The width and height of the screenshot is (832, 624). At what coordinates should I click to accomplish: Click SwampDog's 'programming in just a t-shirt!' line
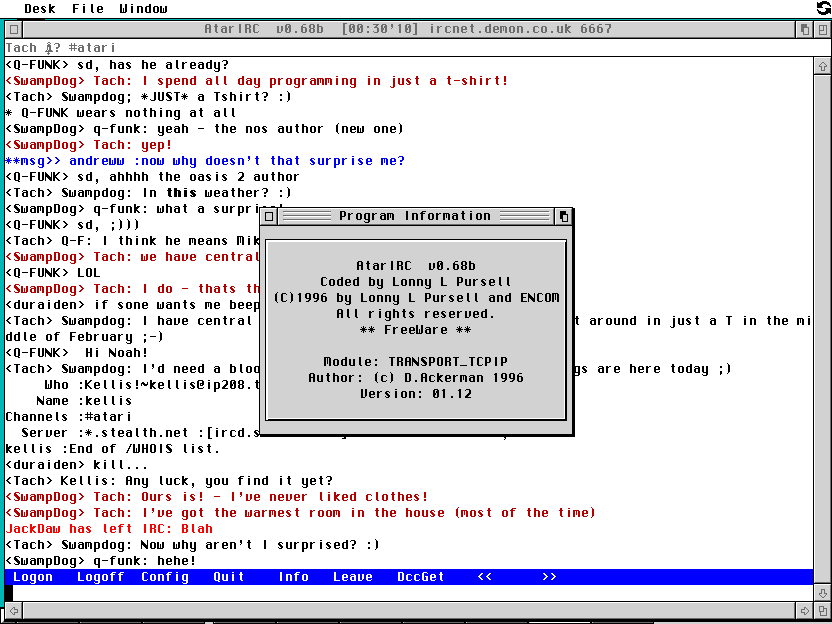click(x=257, y=81)
